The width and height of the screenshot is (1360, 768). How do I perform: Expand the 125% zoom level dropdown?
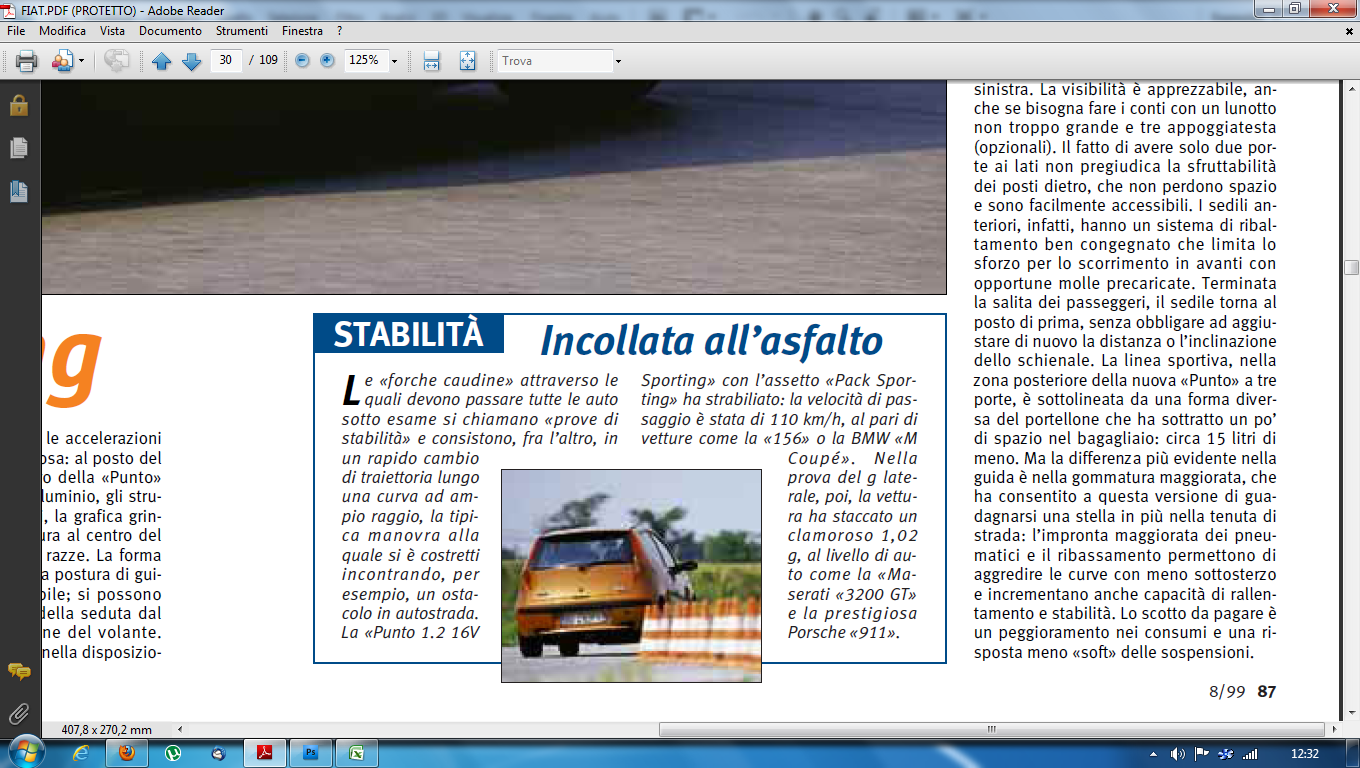pyautogui.click(x=394, y=61)
